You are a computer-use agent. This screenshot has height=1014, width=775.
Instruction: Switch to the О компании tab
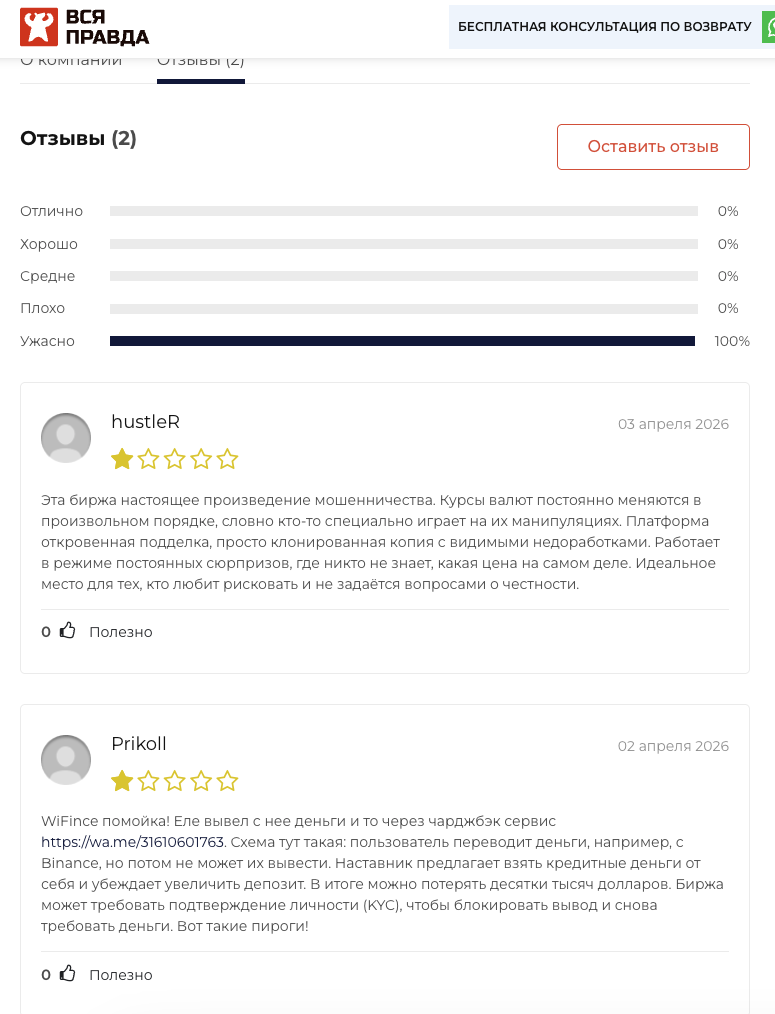(x=71, y=62)
